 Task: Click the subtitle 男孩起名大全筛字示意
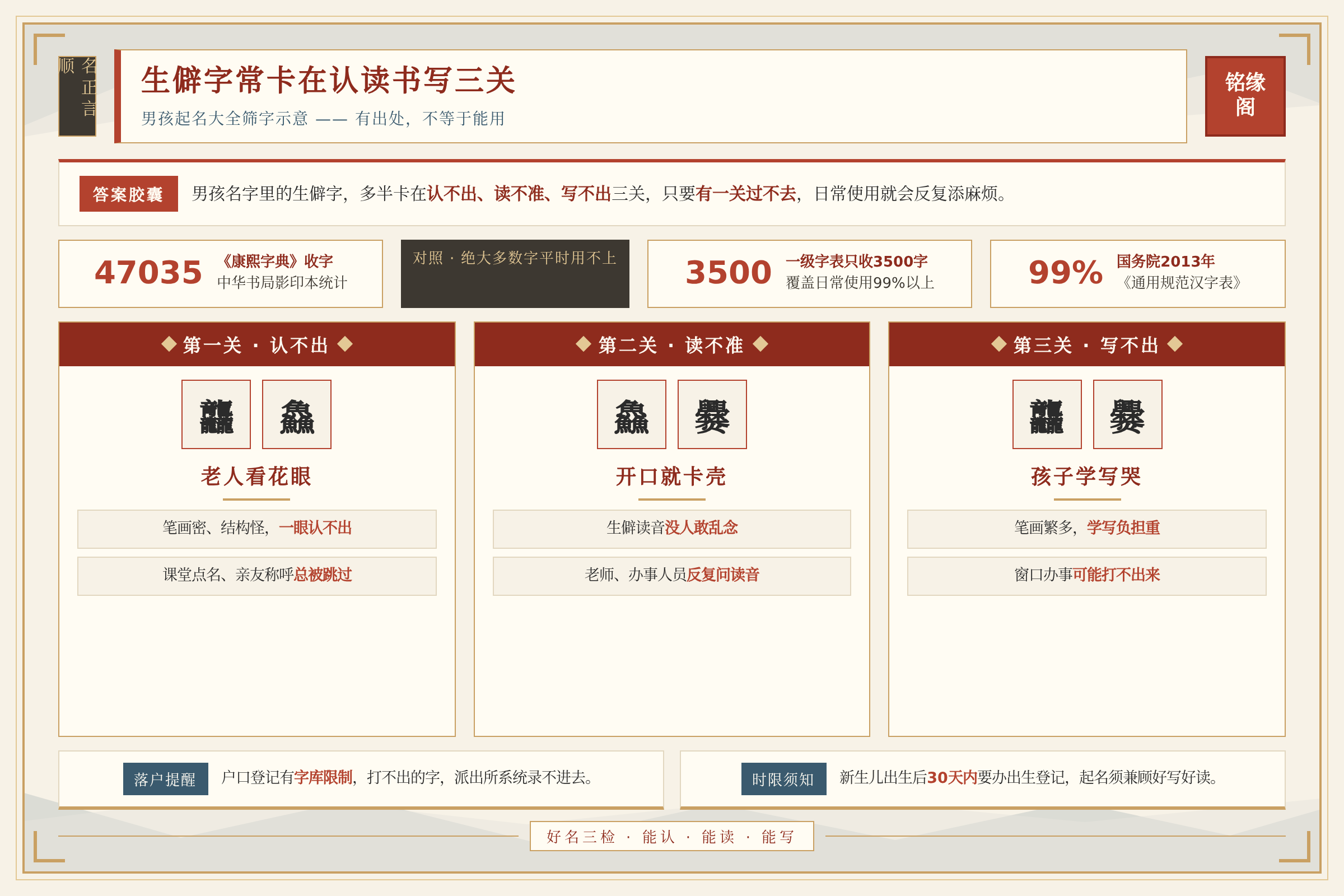point(225,118)
